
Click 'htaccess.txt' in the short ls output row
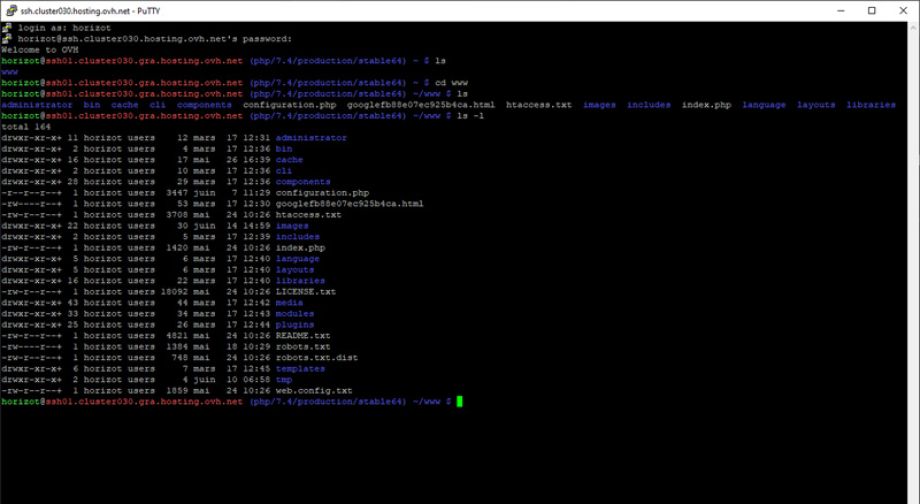[539, 105]
